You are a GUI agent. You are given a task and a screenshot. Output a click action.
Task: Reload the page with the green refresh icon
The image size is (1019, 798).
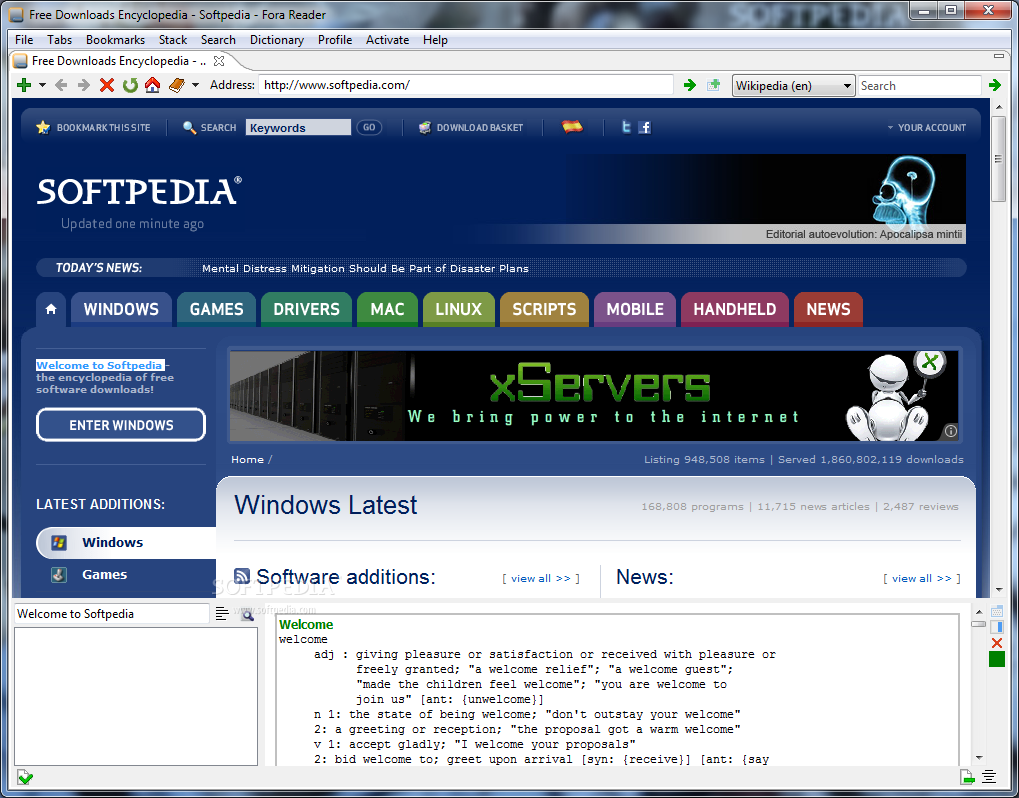pyautogui.click(x=130, y=85)
